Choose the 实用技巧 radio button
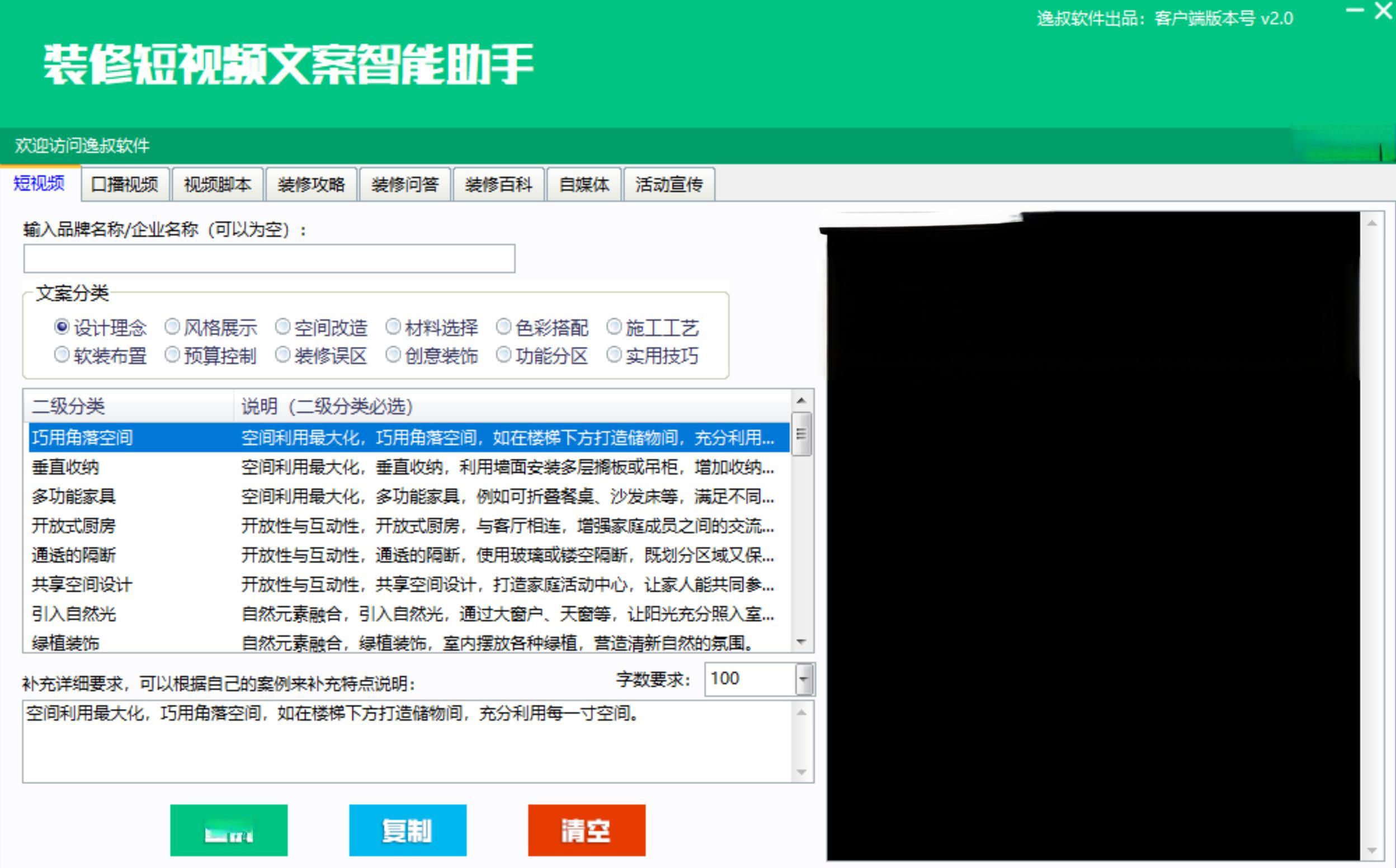The width and height of the screenshot is (1396, 868). (614, 355)
